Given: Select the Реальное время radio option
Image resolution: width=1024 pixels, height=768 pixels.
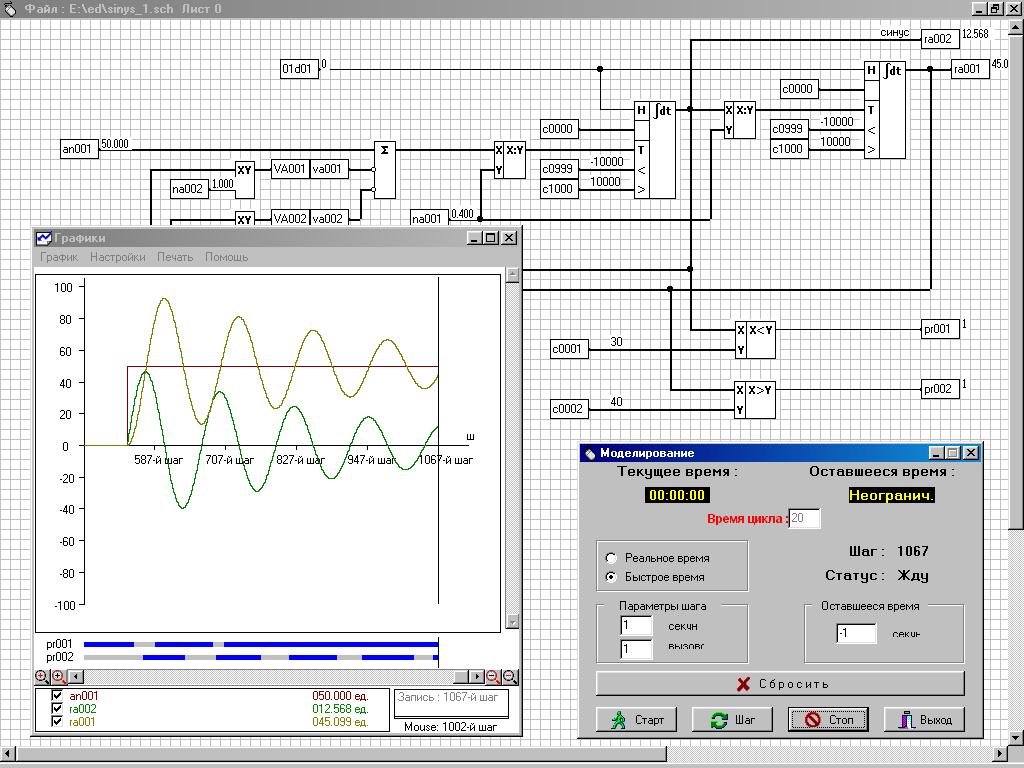Looking at the screenshot, I should point(612,558).
